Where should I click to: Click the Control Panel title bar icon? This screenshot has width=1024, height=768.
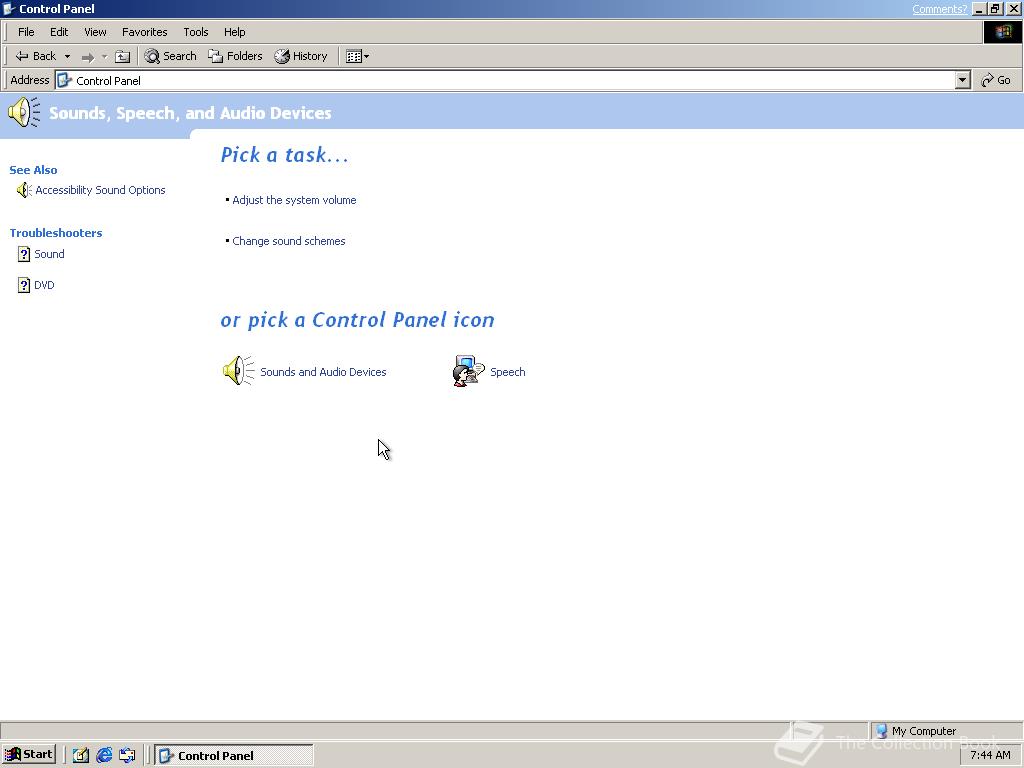(8, 8)
